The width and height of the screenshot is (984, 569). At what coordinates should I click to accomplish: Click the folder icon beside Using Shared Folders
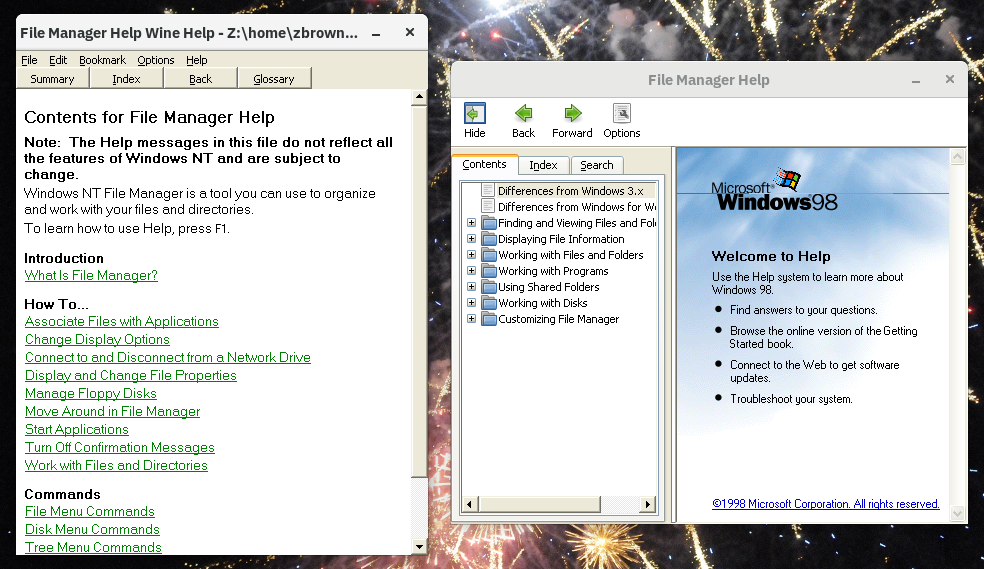[x=489, y=287]
